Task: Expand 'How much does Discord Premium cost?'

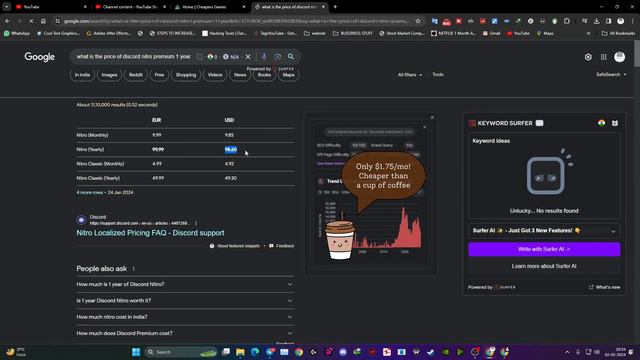Action: [185, 333]
